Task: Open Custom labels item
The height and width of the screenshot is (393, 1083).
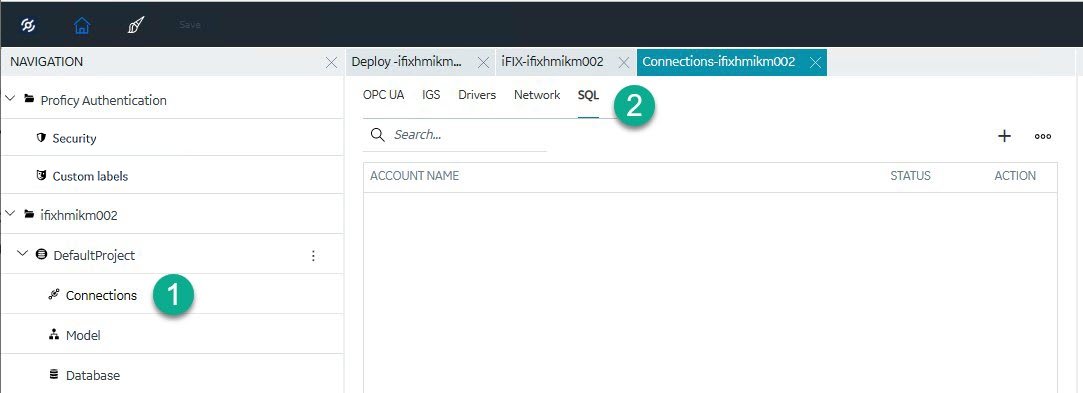Action: click(90, 176)
